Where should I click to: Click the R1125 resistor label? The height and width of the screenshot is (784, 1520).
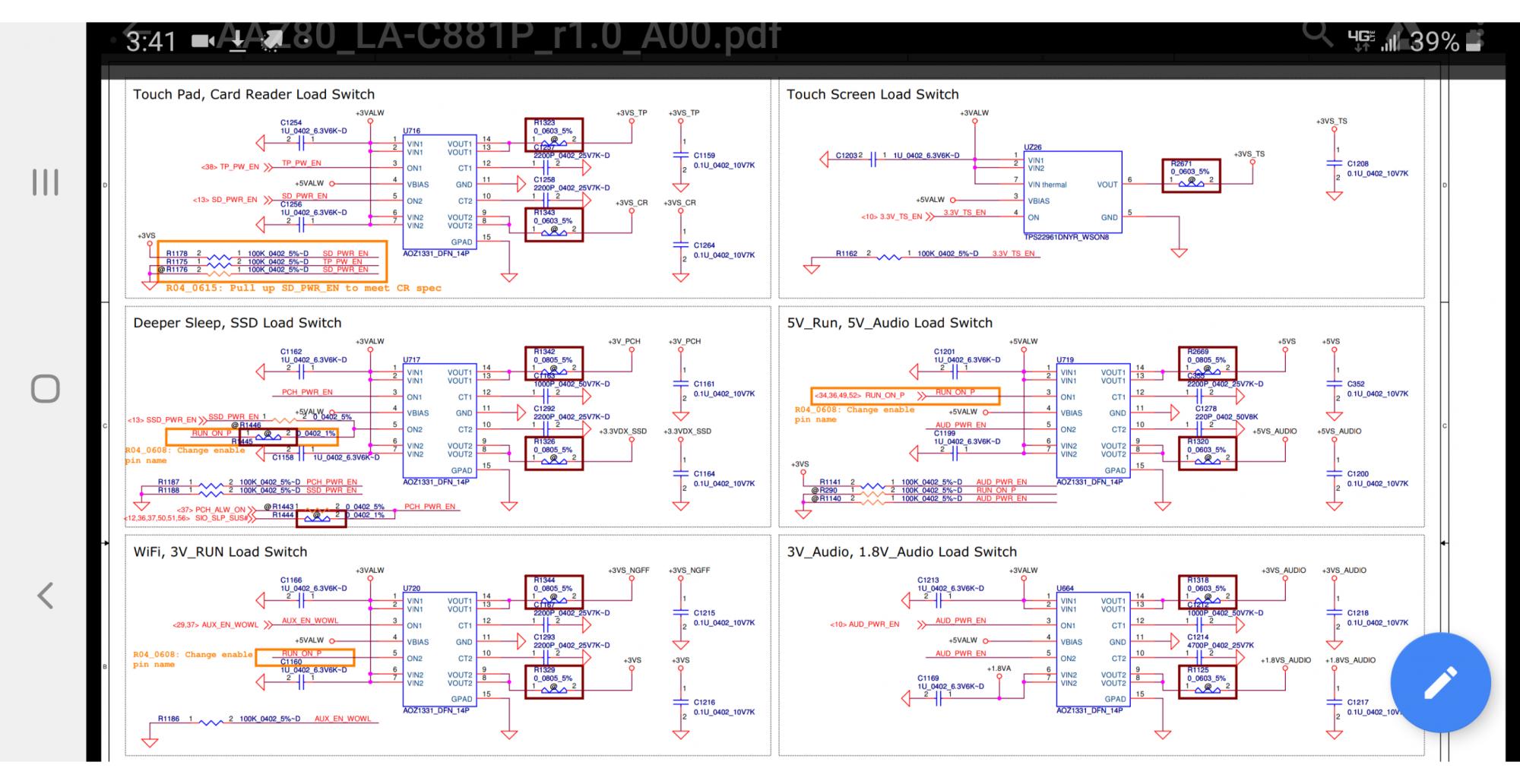[x=1198, y=670]
